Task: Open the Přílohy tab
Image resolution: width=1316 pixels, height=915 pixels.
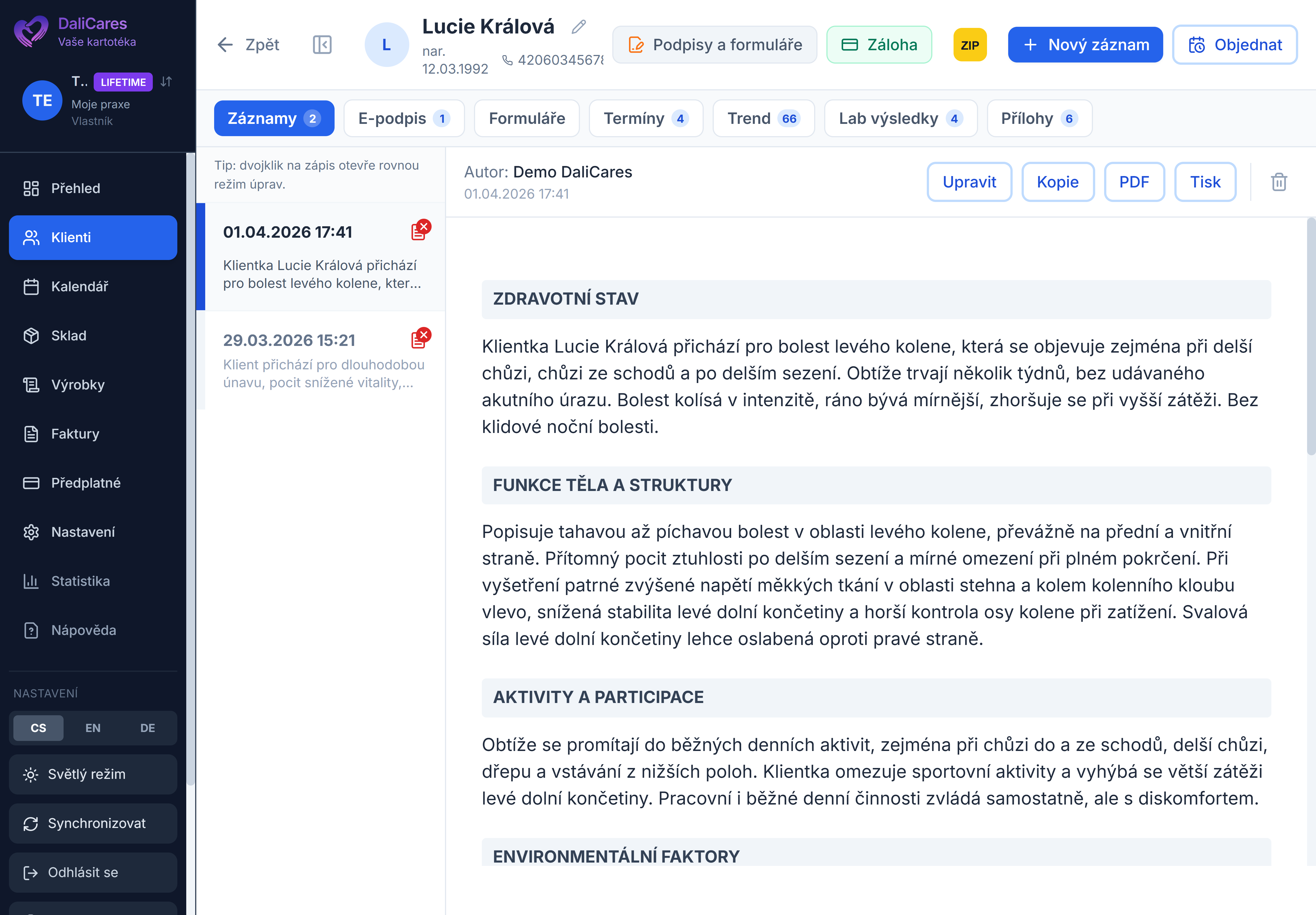Action: point(1039,119)
